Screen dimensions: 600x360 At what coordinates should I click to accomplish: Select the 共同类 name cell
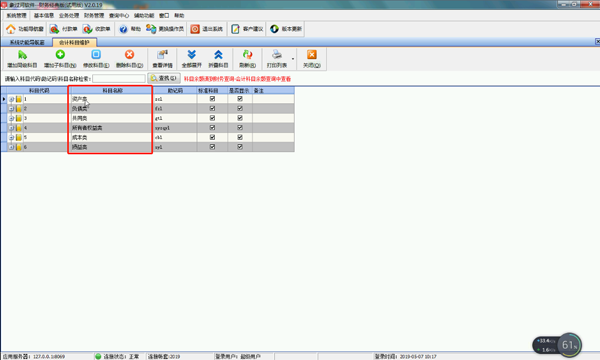(x=111, y=118)
